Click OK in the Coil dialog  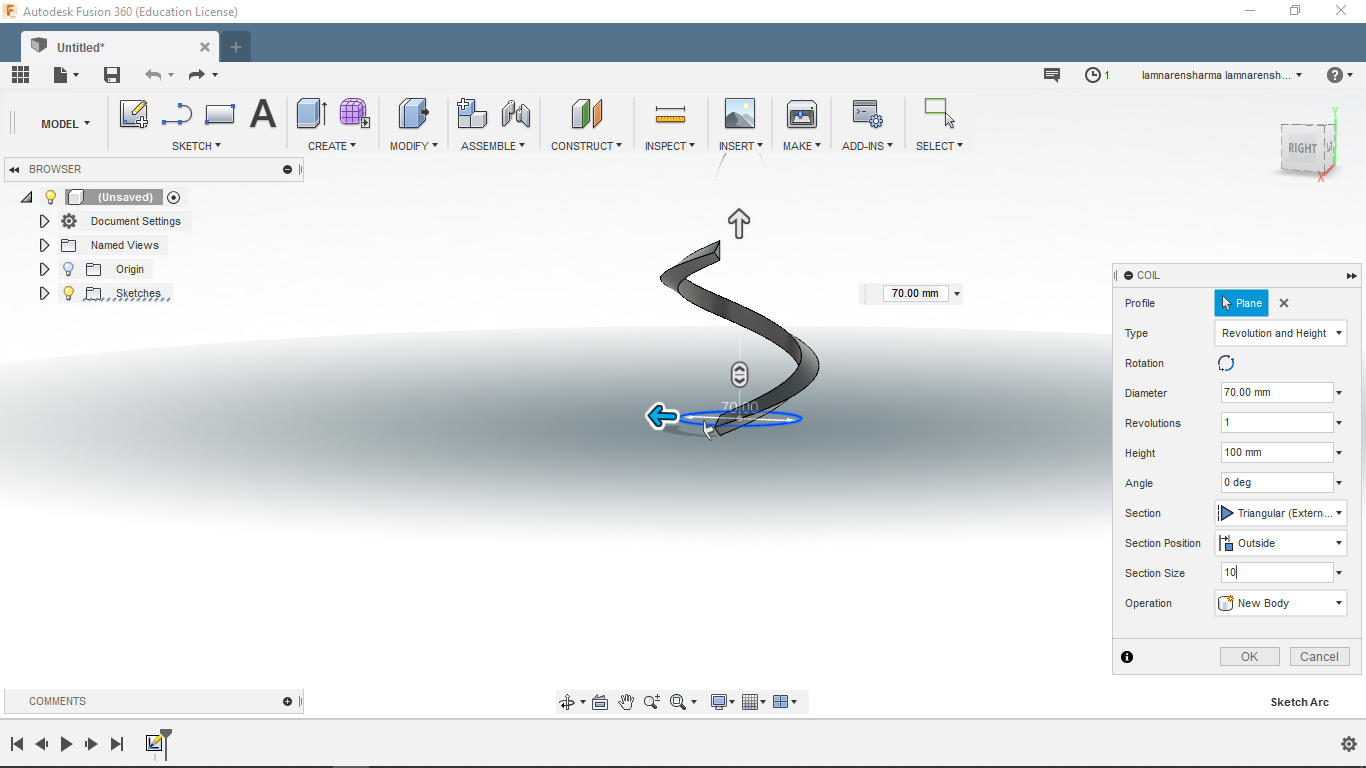(x=1249, y=657)
